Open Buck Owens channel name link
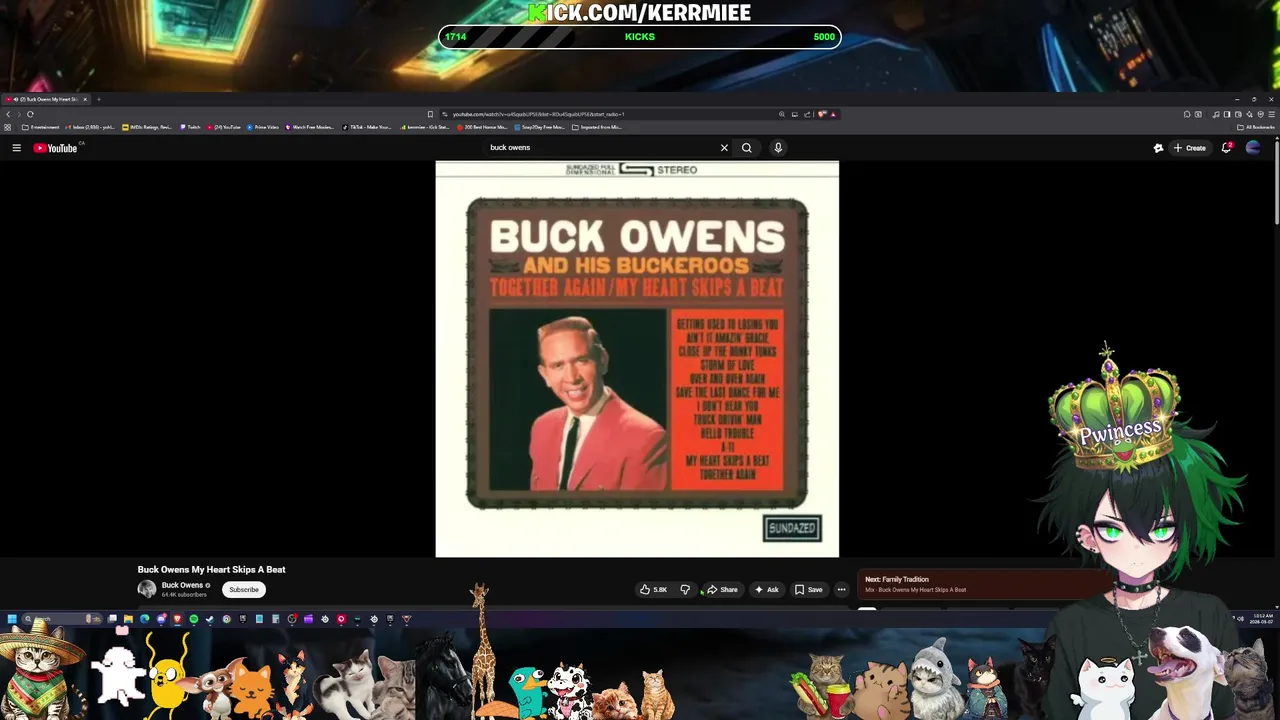 point(182,585)
